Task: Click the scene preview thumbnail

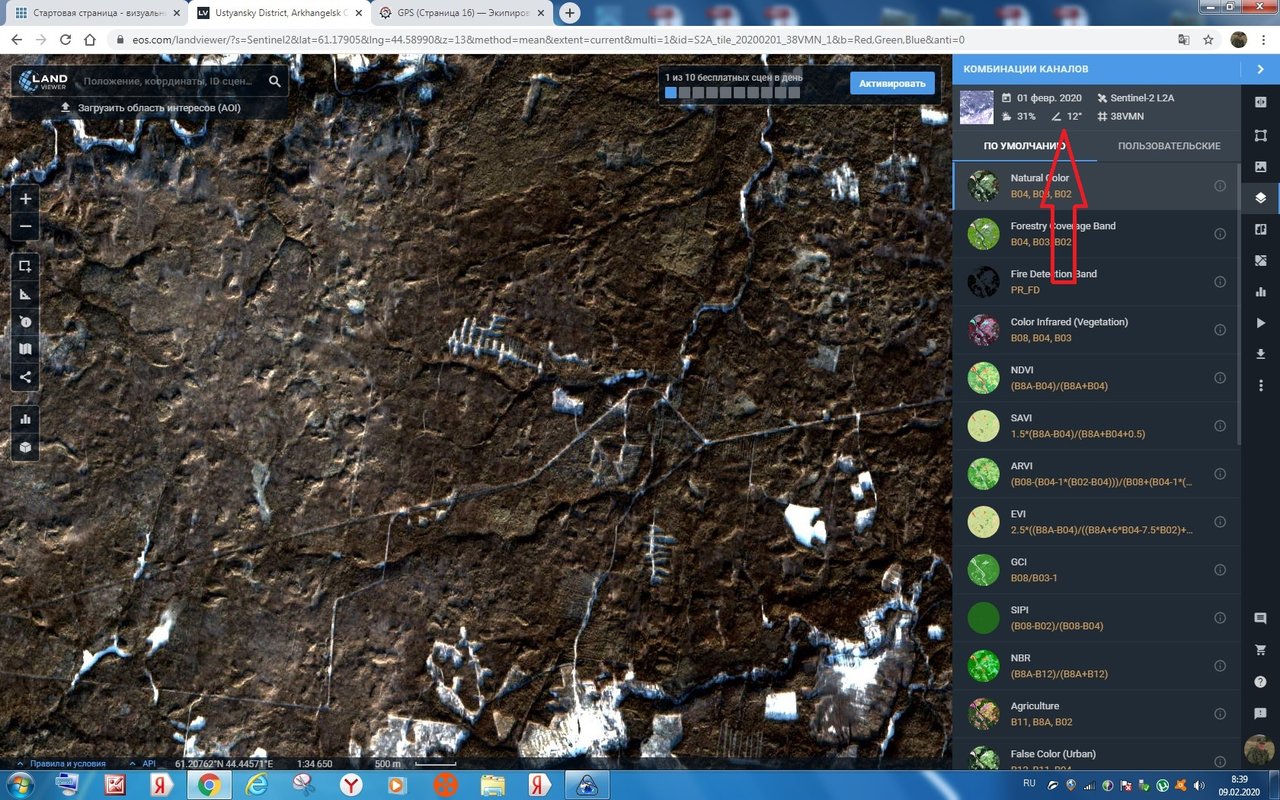Action: [x=977, y=107]
